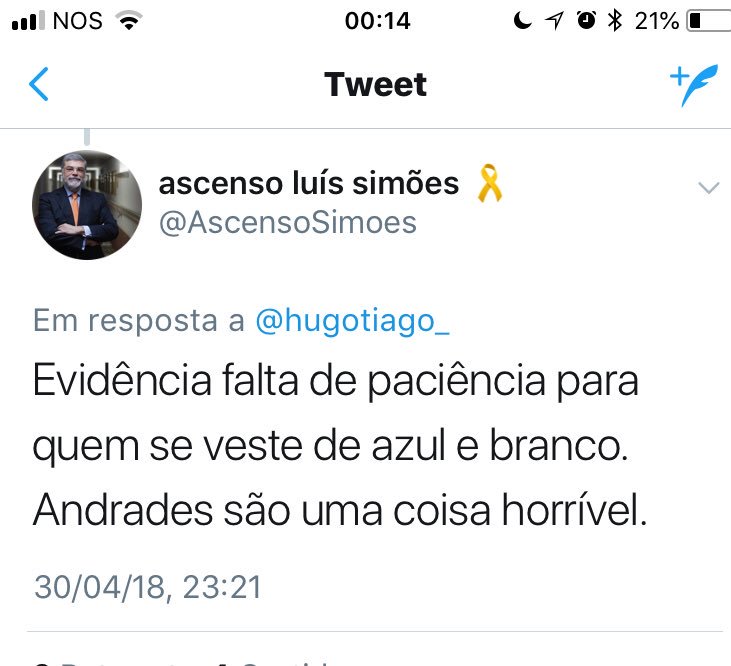
Task: Open @hugotiago_ profile link
Action: (x=352, y=321)
